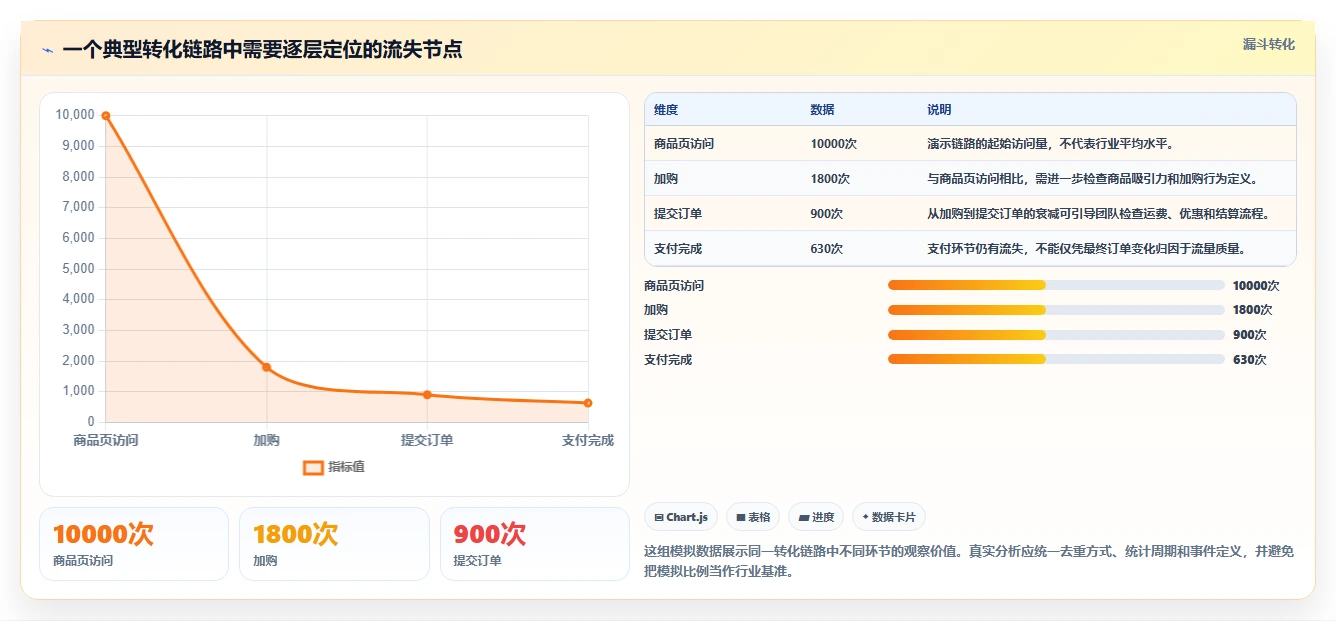Click the 支付完成 progress bar
Screen dimensions: 1336x621
tap(1056, 359)
